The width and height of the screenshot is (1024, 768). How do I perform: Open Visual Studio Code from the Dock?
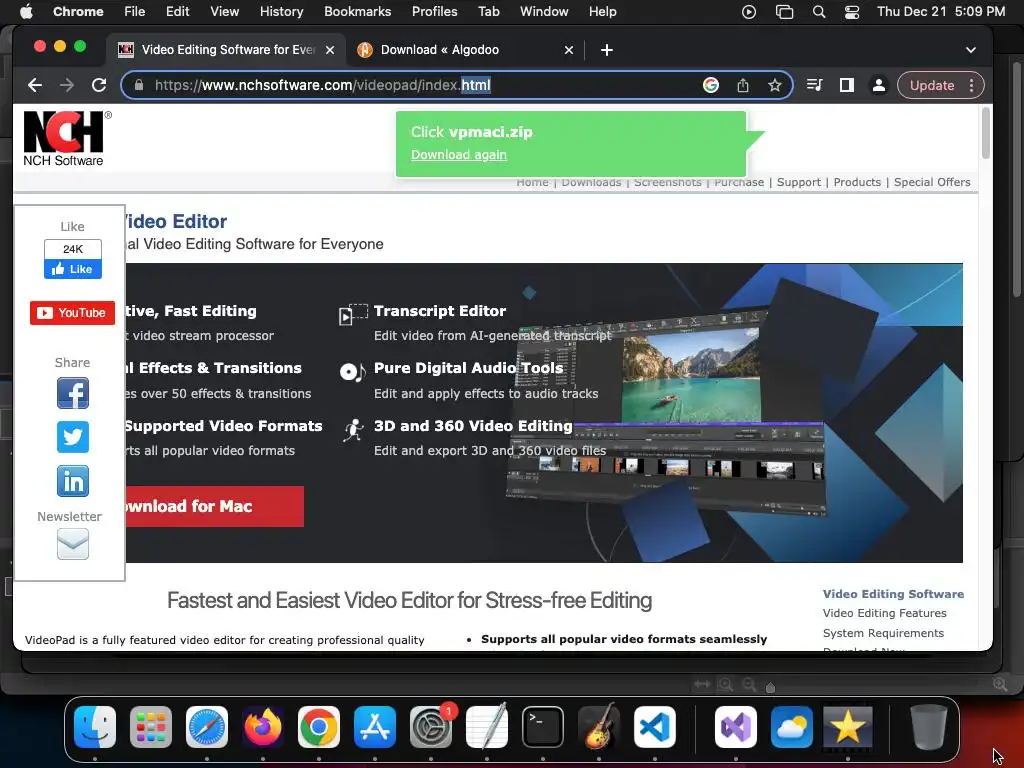coord(654,727)
